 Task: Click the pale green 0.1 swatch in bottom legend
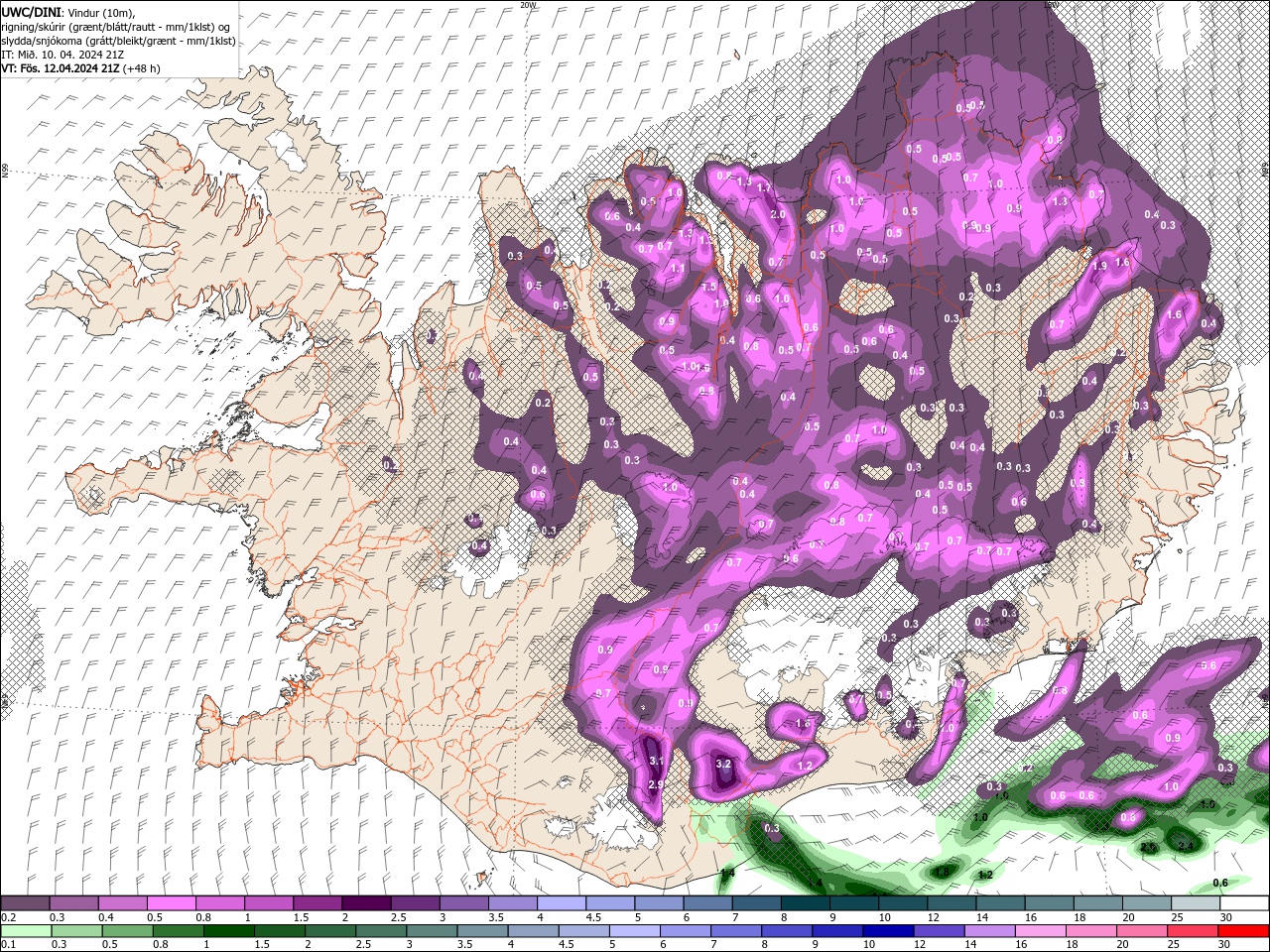click(x=25, y=931)
